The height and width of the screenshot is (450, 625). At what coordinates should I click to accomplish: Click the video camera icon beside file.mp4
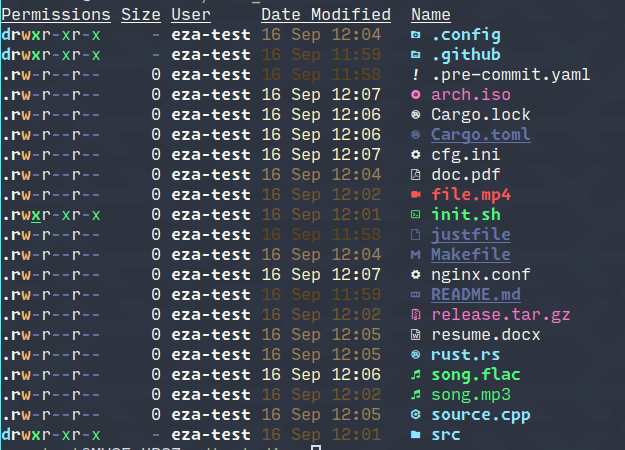(x=416, y=195)
